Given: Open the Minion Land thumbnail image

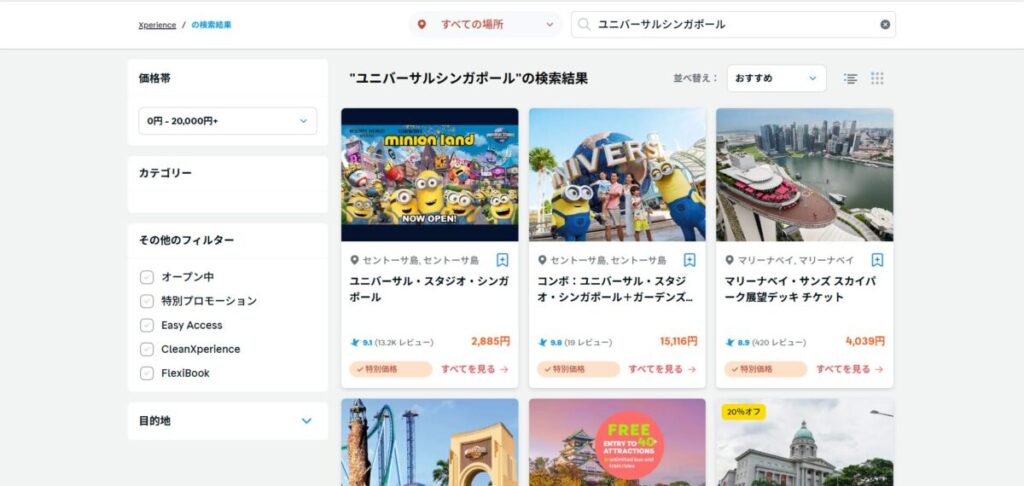Looking at the screenshot, I should pyautogui.click(x=430, y=175).
